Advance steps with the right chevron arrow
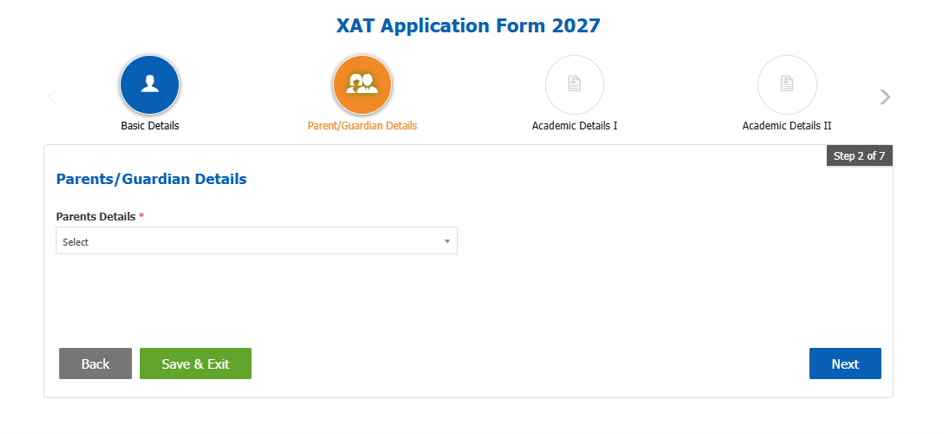Image resolution: width=944 pixels, height=434 pixels. pos(884,97)
